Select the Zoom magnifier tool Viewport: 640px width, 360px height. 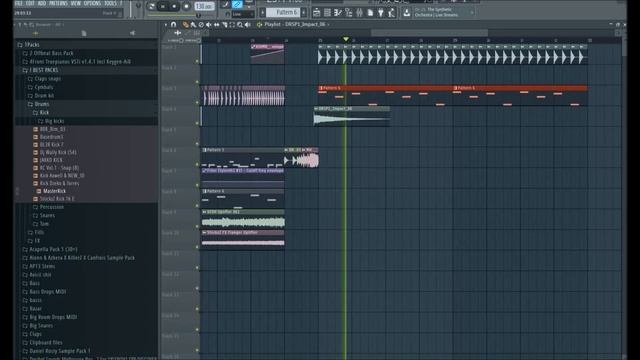240,25
